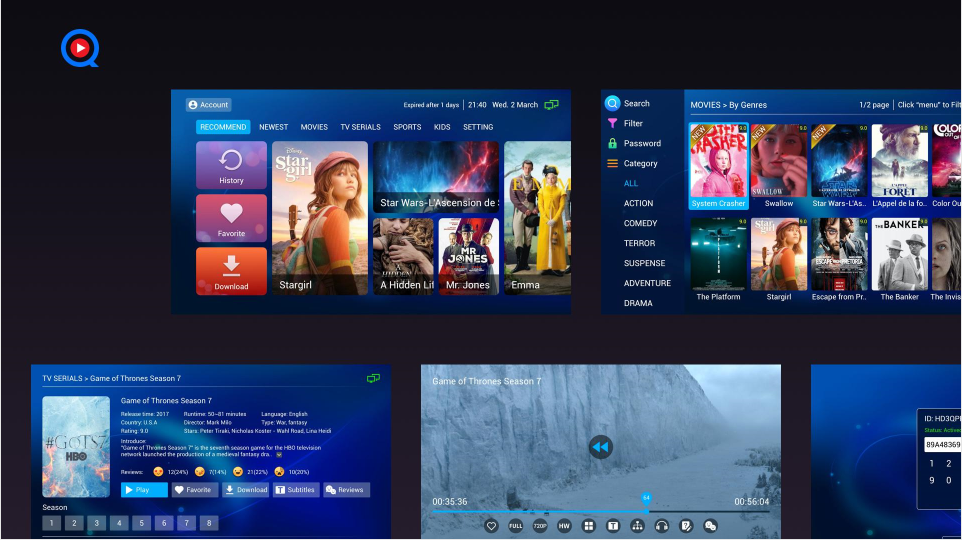Select the ACTION genre
The width and height of the screenshot is (962, 540).
pos(639,203)
